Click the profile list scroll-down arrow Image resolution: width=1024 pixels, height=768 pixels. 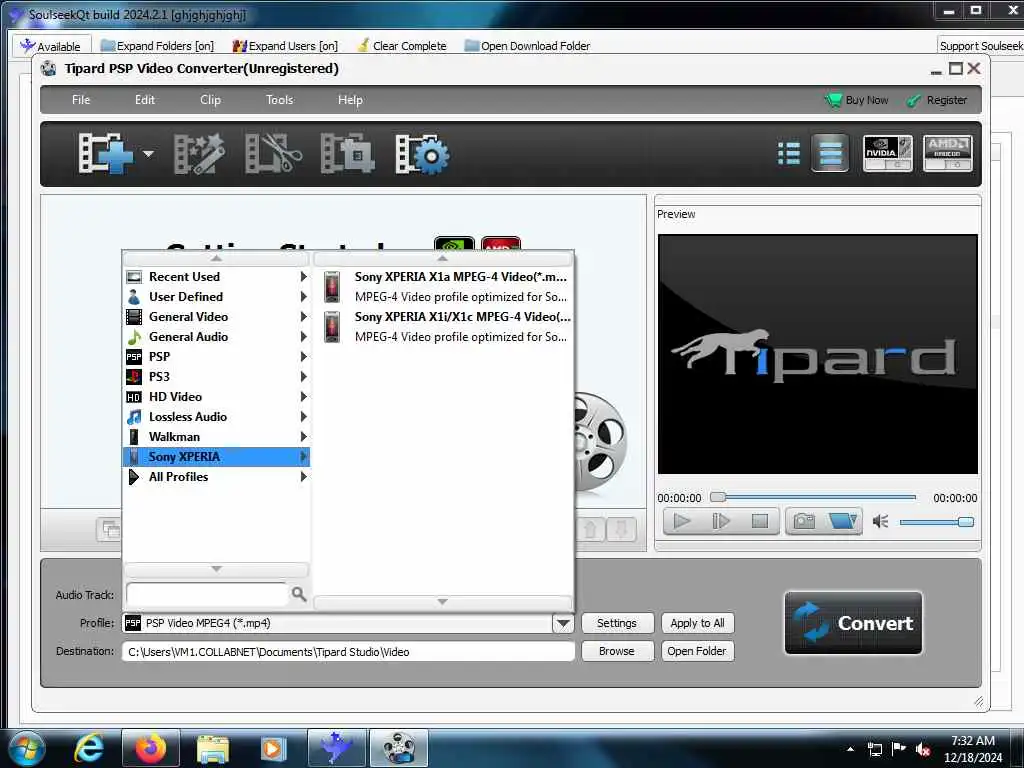443,601
